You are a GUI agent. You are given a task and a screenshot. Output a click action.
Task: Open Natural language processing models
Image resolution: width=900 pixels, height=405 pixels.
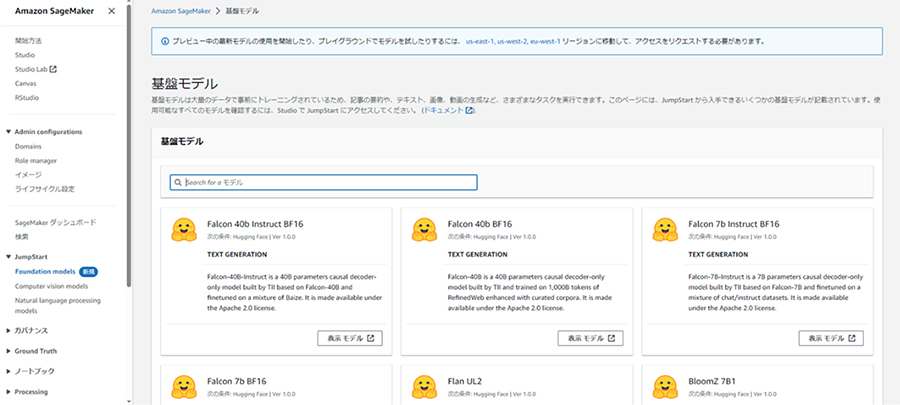pos(57,305)
